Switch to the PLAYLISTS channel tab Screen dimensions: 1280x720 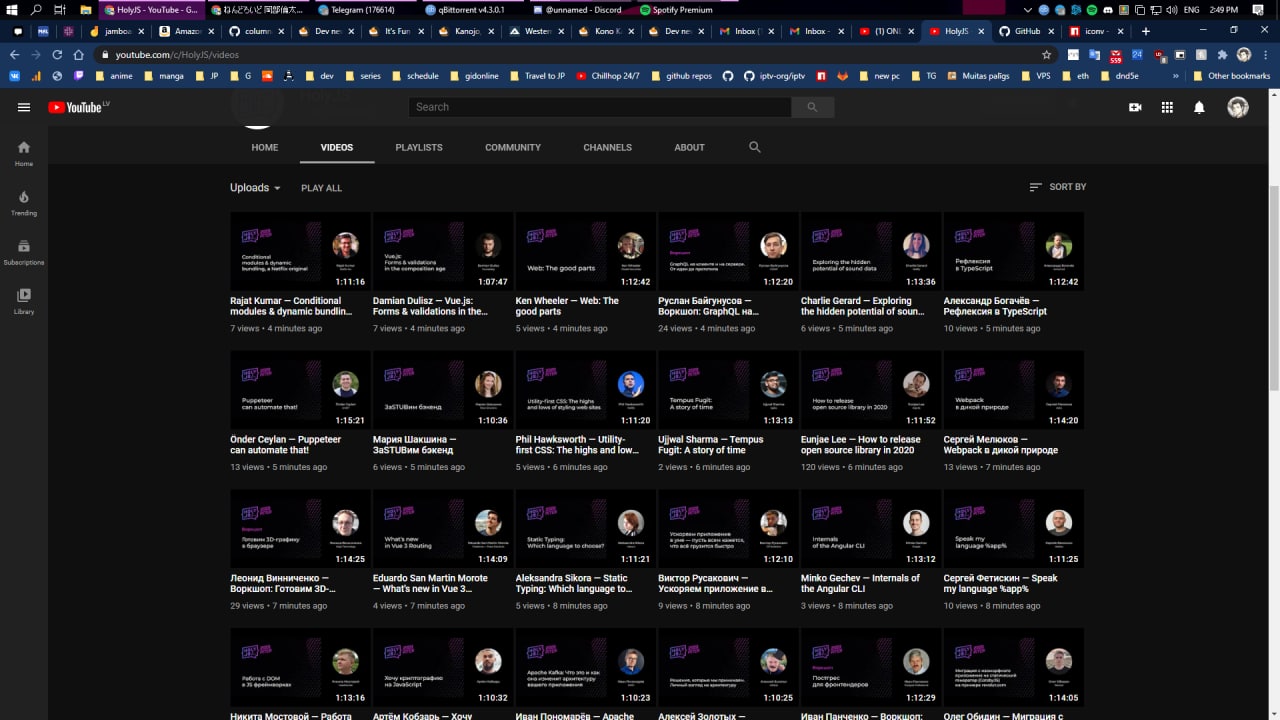pyautogui.click(x=419, y=147)
